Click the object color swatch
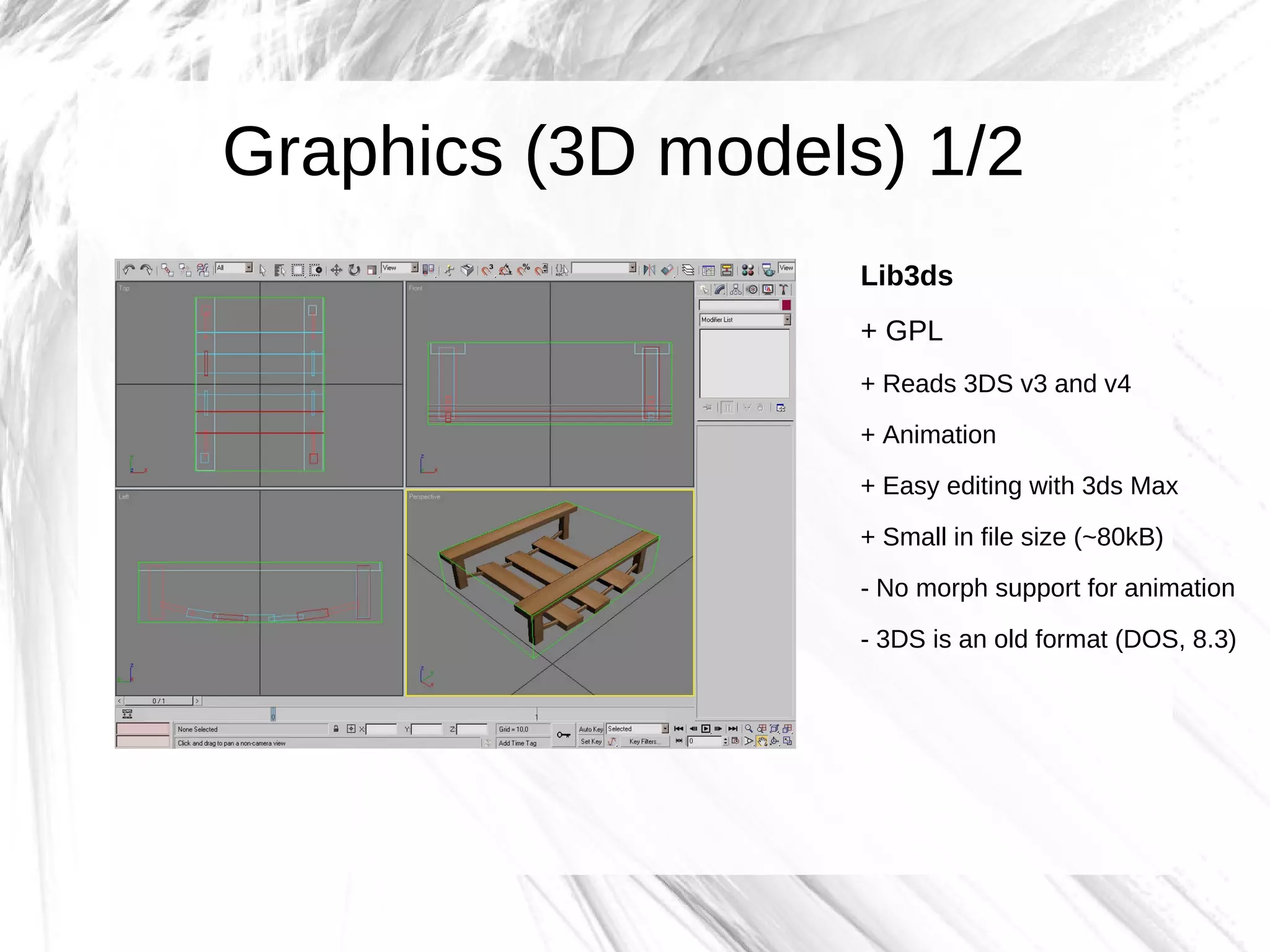1270x952 pixels. pos(786,305)
